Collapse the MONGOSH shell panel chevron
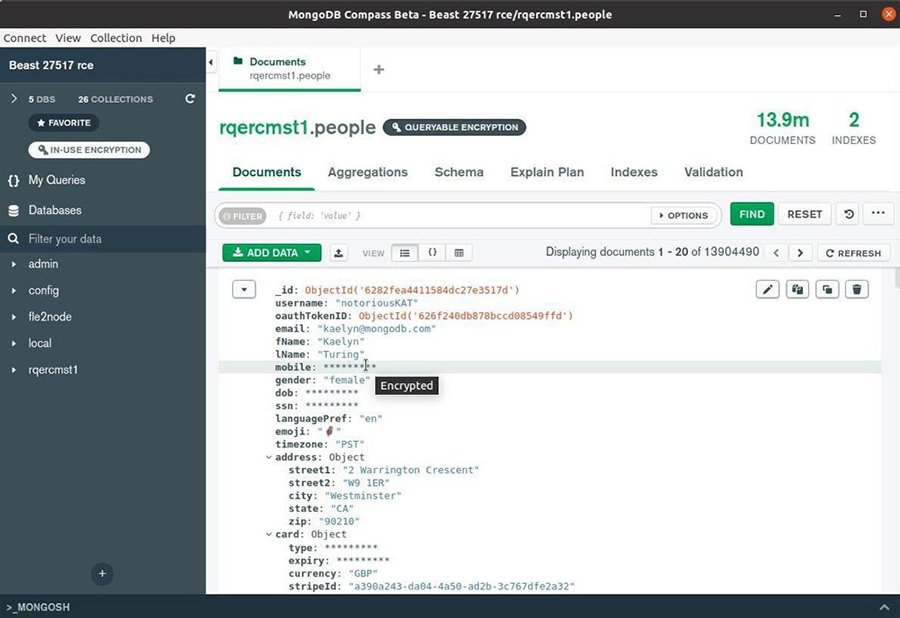The width and height of the screenshot is (900, 618). (x=884, y=606)
